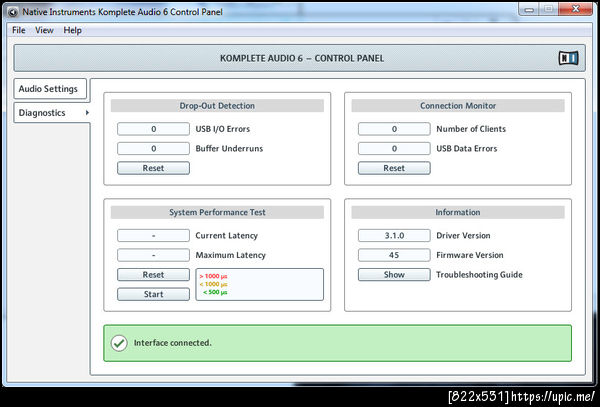Image resolution: width=600 pixels, height=407 pixels.
Task: Click the 'Interface connected.' status message
Action: click(x=172, y=343)
